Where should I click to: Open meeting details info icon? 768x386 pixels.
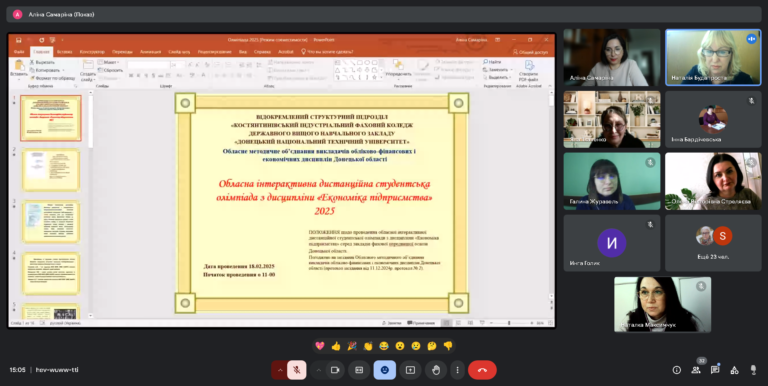(676, 370)
